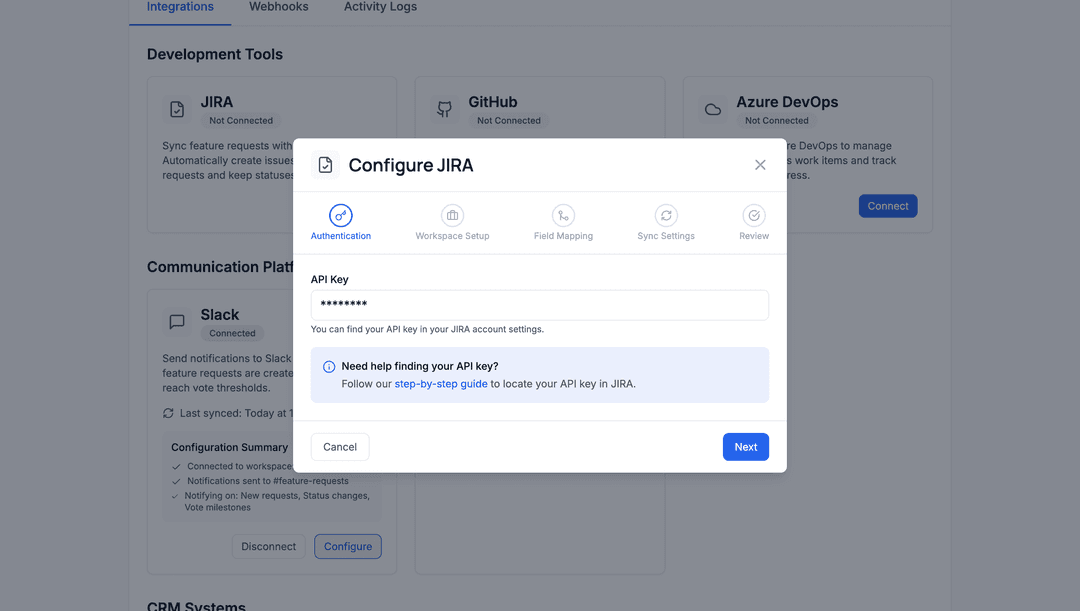This screenshot has width=1080, height=611.
Task: Open the Activity Logs tab
Action: pyautogui.click(x=380, y=6)
